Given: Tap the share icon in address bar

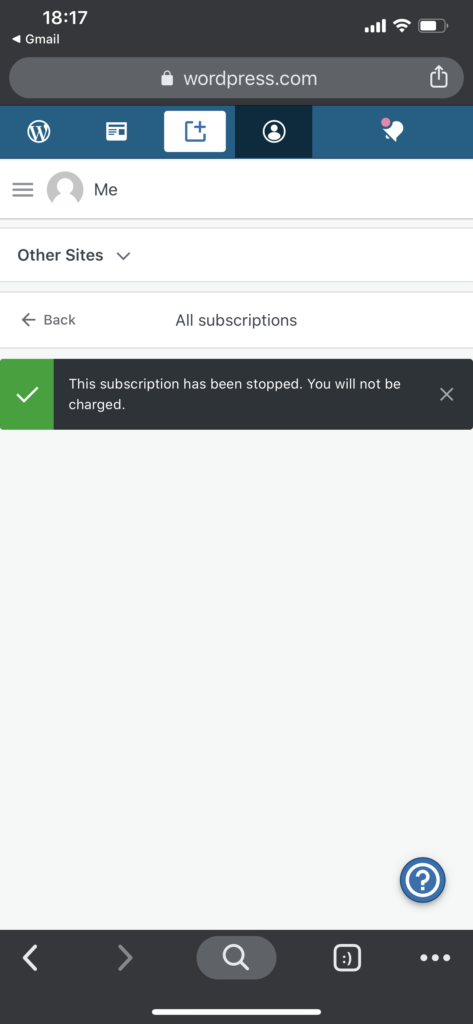Looking at the screenshot, I should pyautogui.click(x=438, y=77).
